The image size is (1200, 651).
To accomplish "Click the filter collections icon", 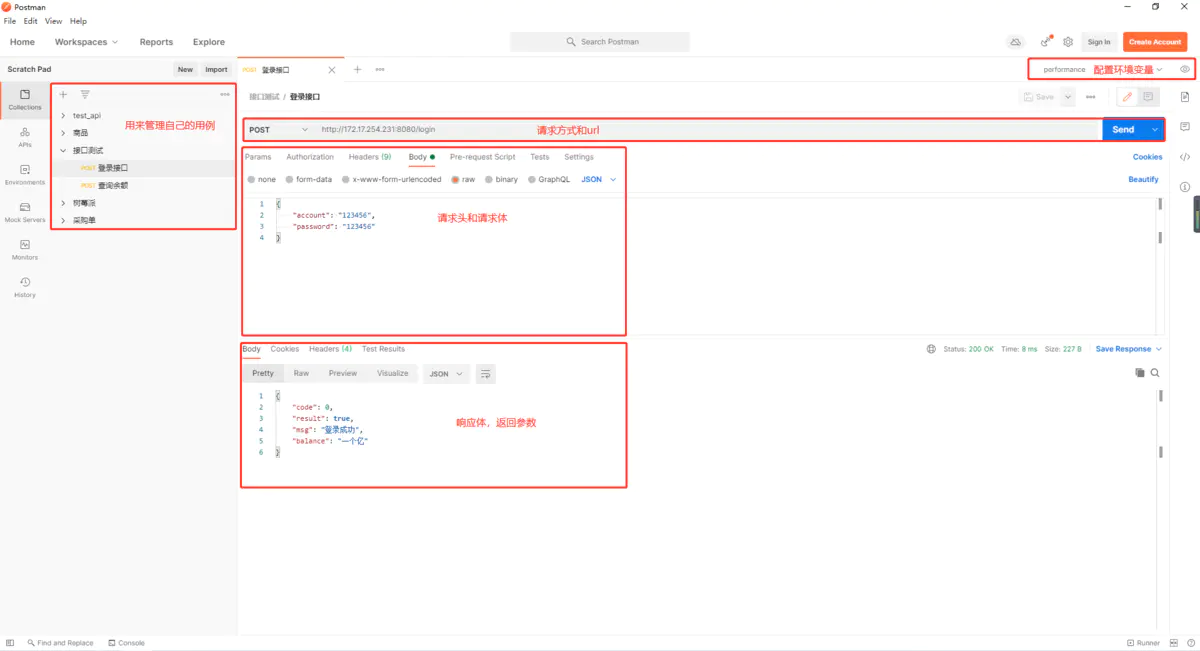I will 85,94.
